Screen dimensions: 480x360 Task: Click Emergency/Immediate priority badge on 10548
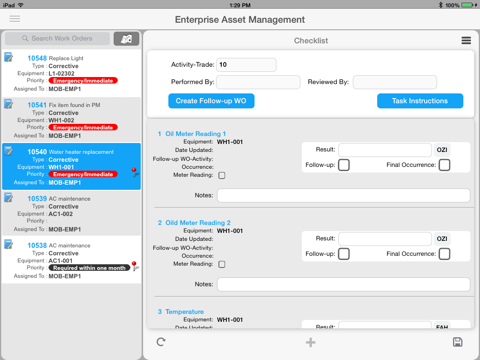coord(83,81)
